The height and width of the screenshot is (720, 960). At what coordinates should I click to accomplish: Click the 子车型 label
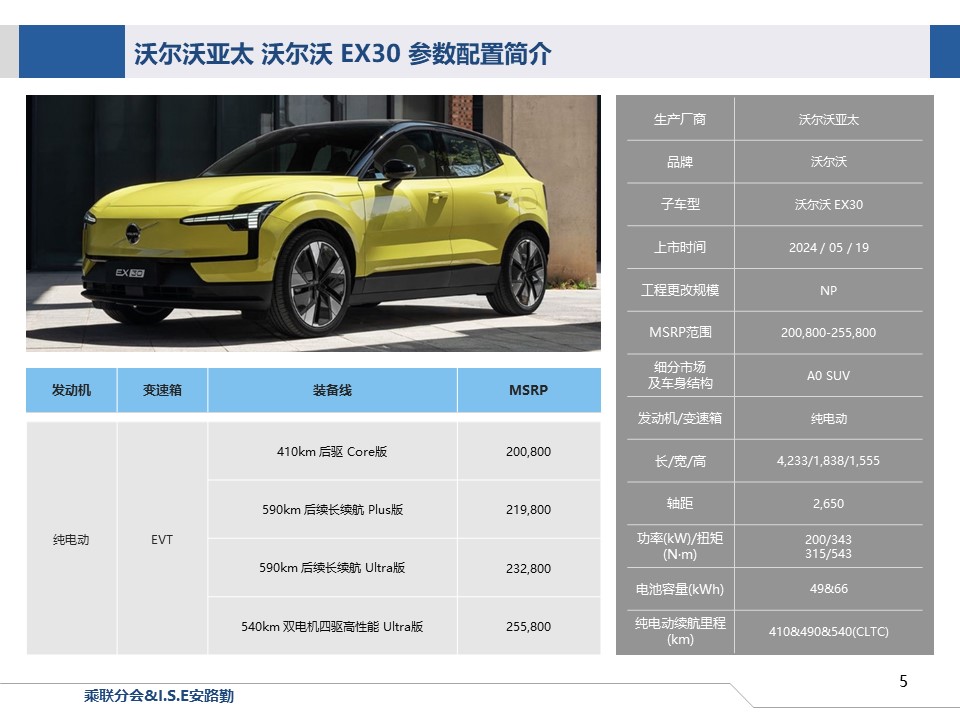click(680, 204)
